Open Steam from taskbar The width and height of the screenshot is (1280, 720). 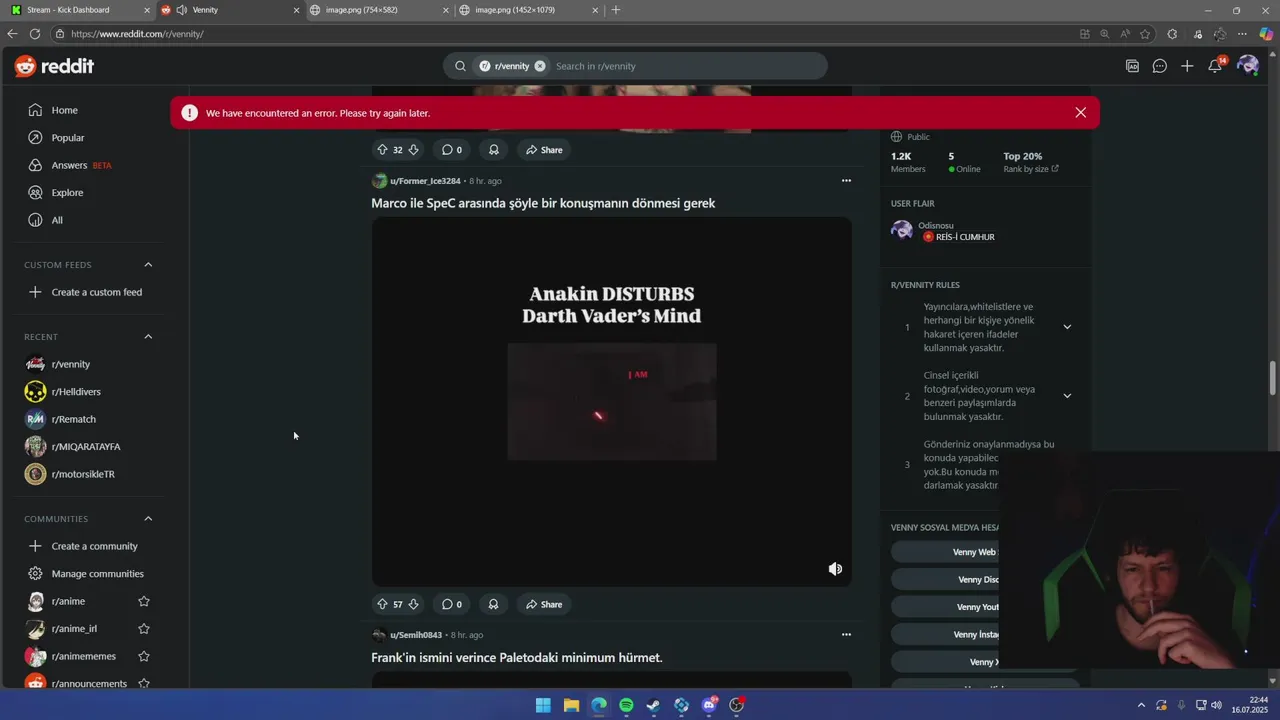tap(654, 705)
